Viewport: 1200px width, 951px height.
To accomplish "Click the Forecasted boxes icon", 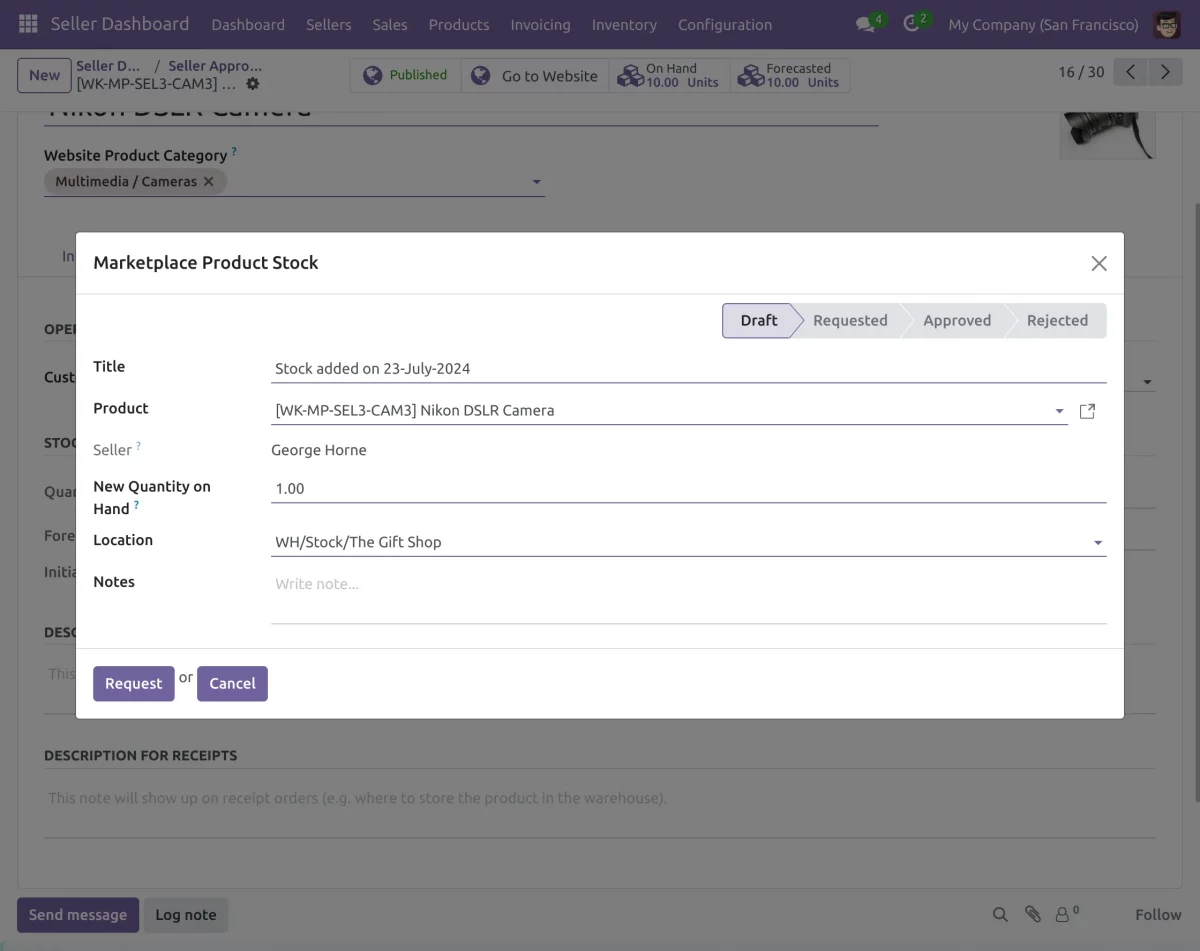I will pos(749,76).
